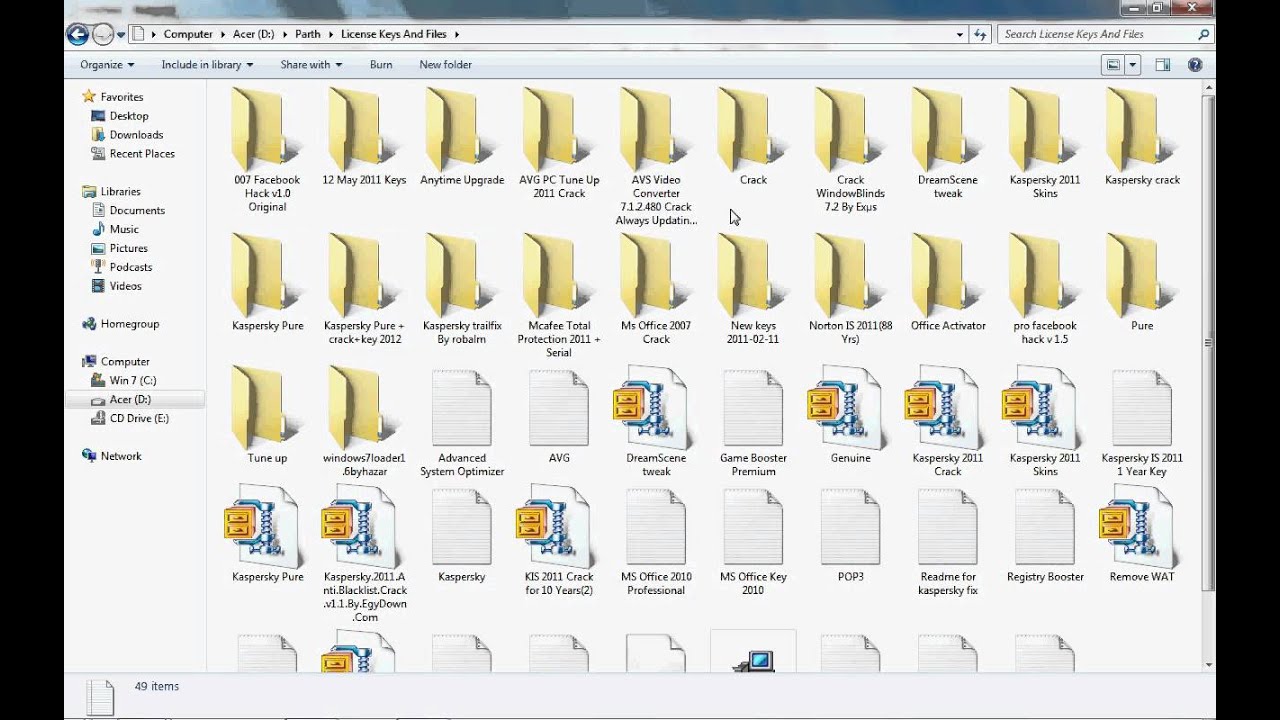Click Computer in the address bar breadcrumb

click(188, 34)
